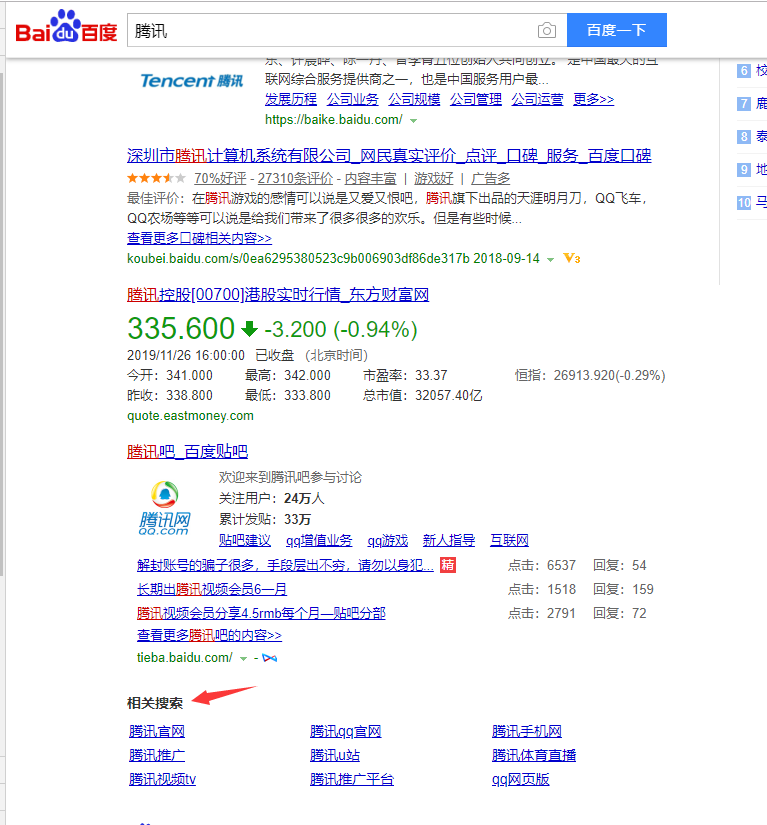Focus the search box containing 腾讯

coord(347,31)
